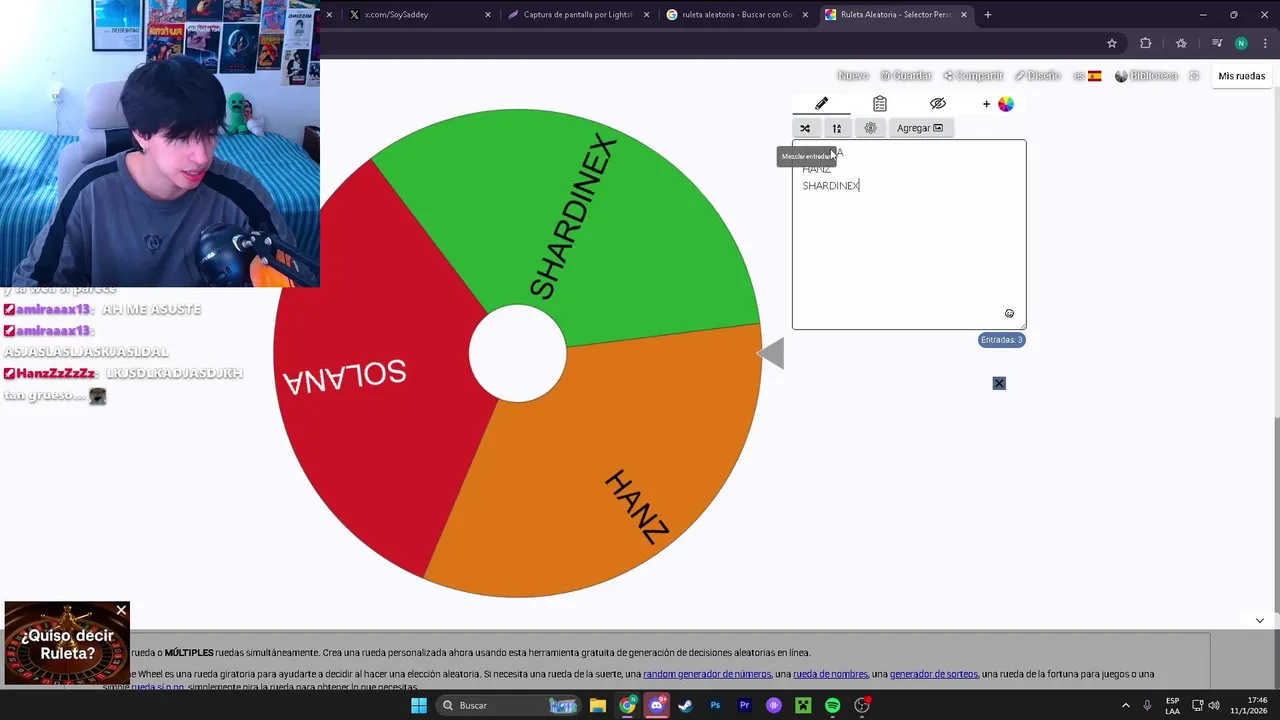
Task: Open Spotify from the taskbar
Action: click(832, 705)
